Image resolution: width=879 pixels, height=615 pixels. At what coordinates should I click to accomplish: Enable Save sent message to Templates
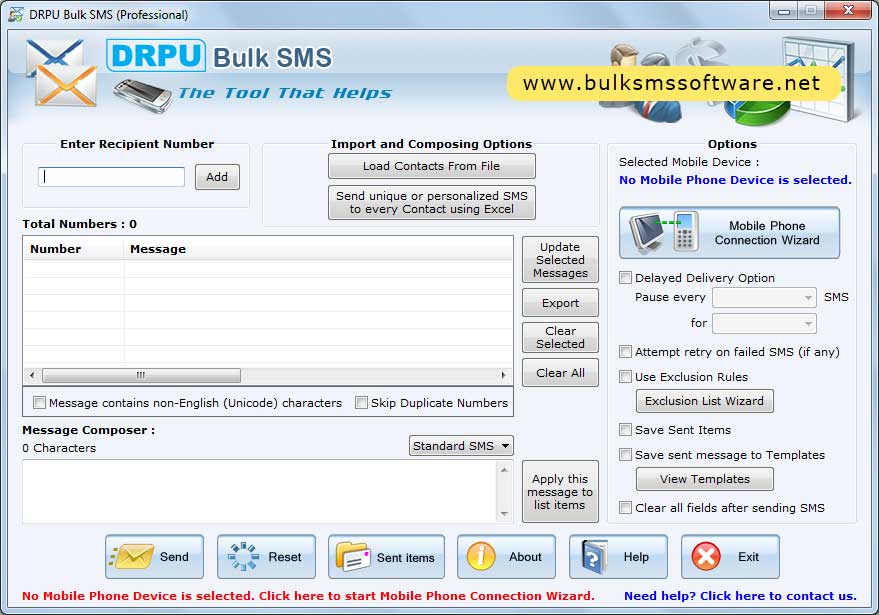pos(625,455)
